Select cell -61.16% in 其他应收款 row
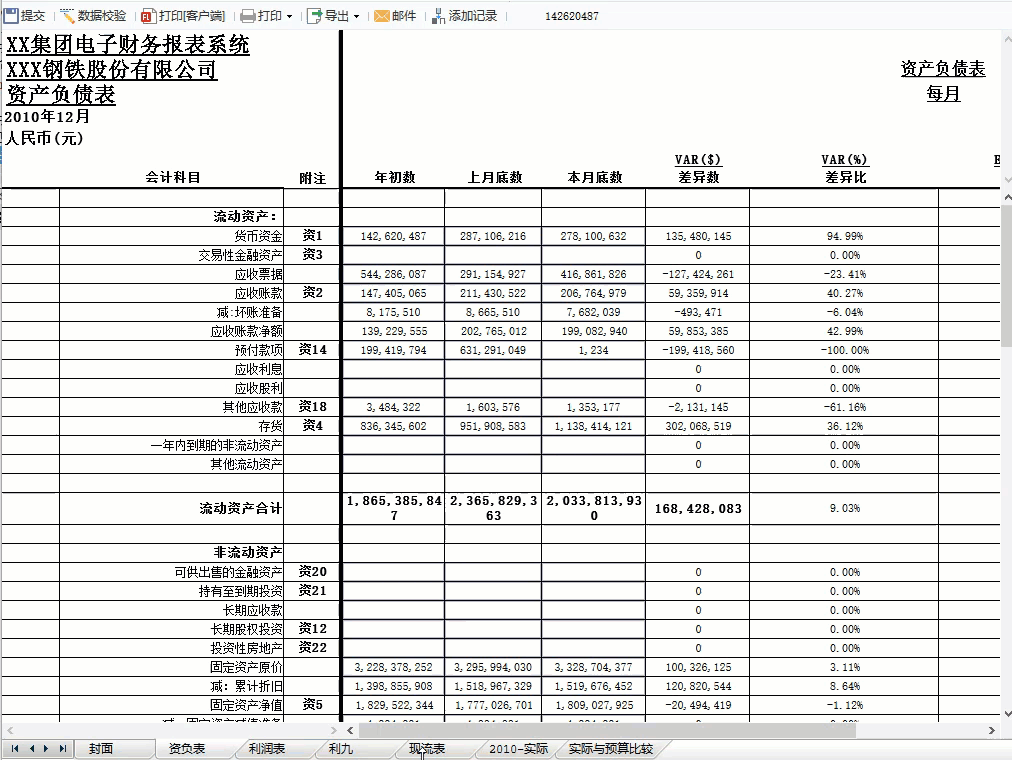The width and height of the screenshot is (1012, 760). coord(844,407)
